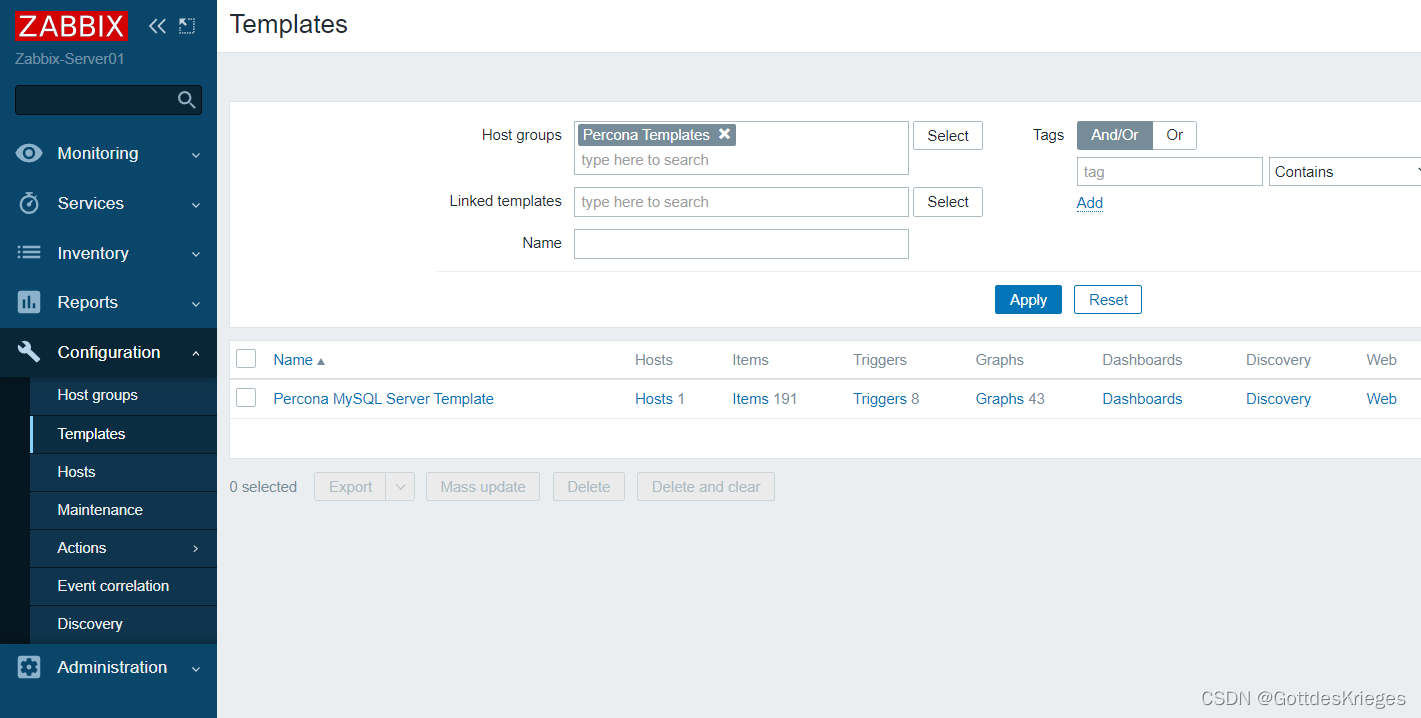Tick the select-all checkbox in table header

tap(246, 359)
